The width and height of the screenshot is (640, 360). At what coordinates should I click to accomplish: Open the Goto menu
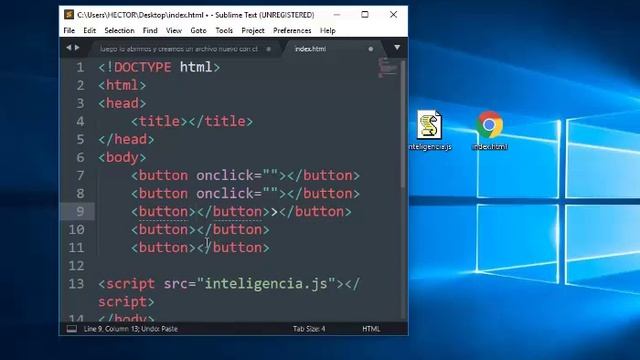pyautogui.click(x=198, y=31)
